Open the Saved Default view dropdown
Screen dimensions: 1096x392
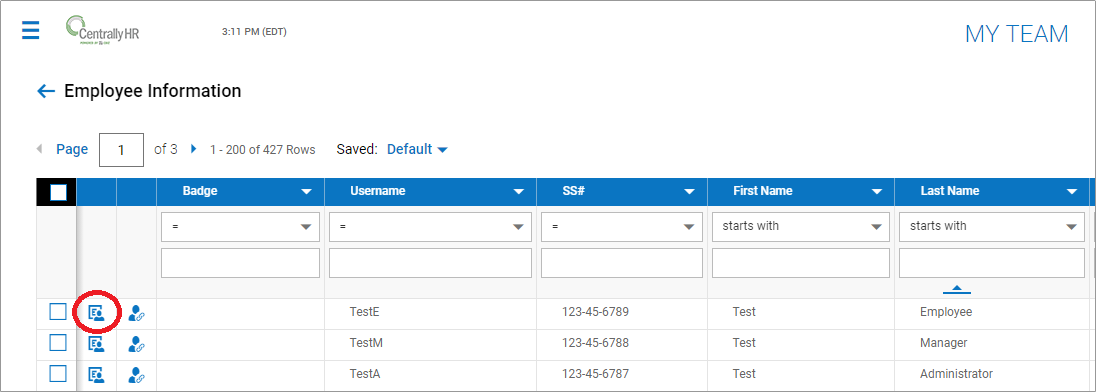(x=417, y=150)
